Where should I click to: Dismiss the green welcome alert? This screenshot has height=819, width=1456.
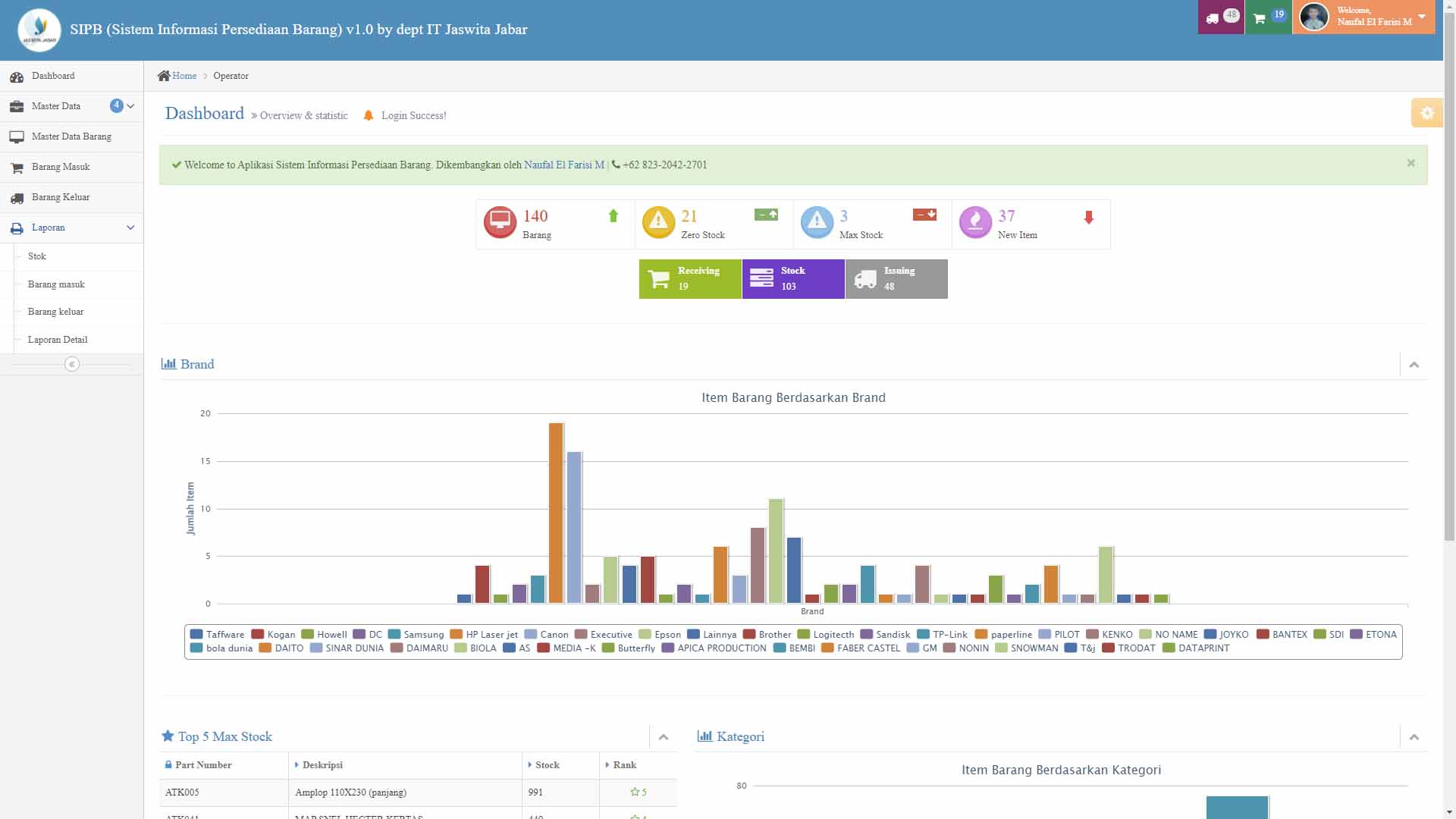pos(1410,163)
